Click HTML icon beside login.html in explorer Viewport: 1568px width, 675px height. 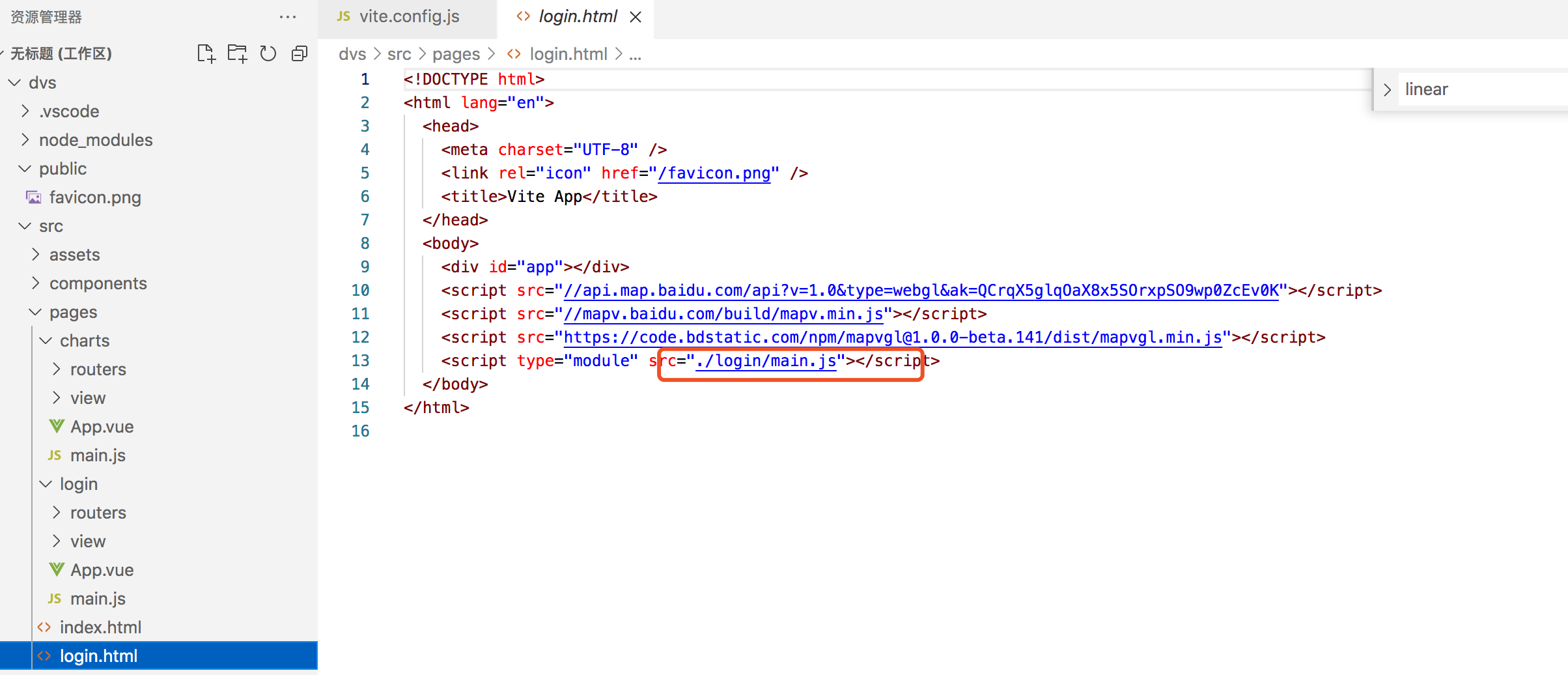click(x=44, y=656)
